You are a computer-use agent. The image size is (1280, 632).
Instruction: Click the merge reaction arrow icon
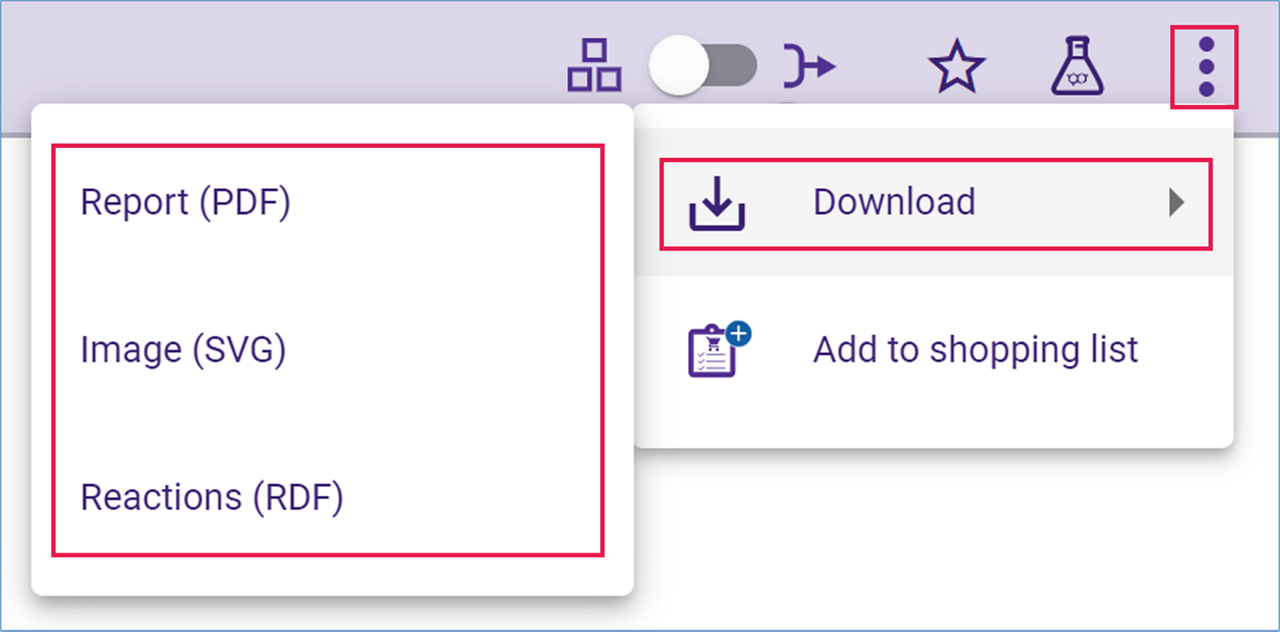[808, 67]
